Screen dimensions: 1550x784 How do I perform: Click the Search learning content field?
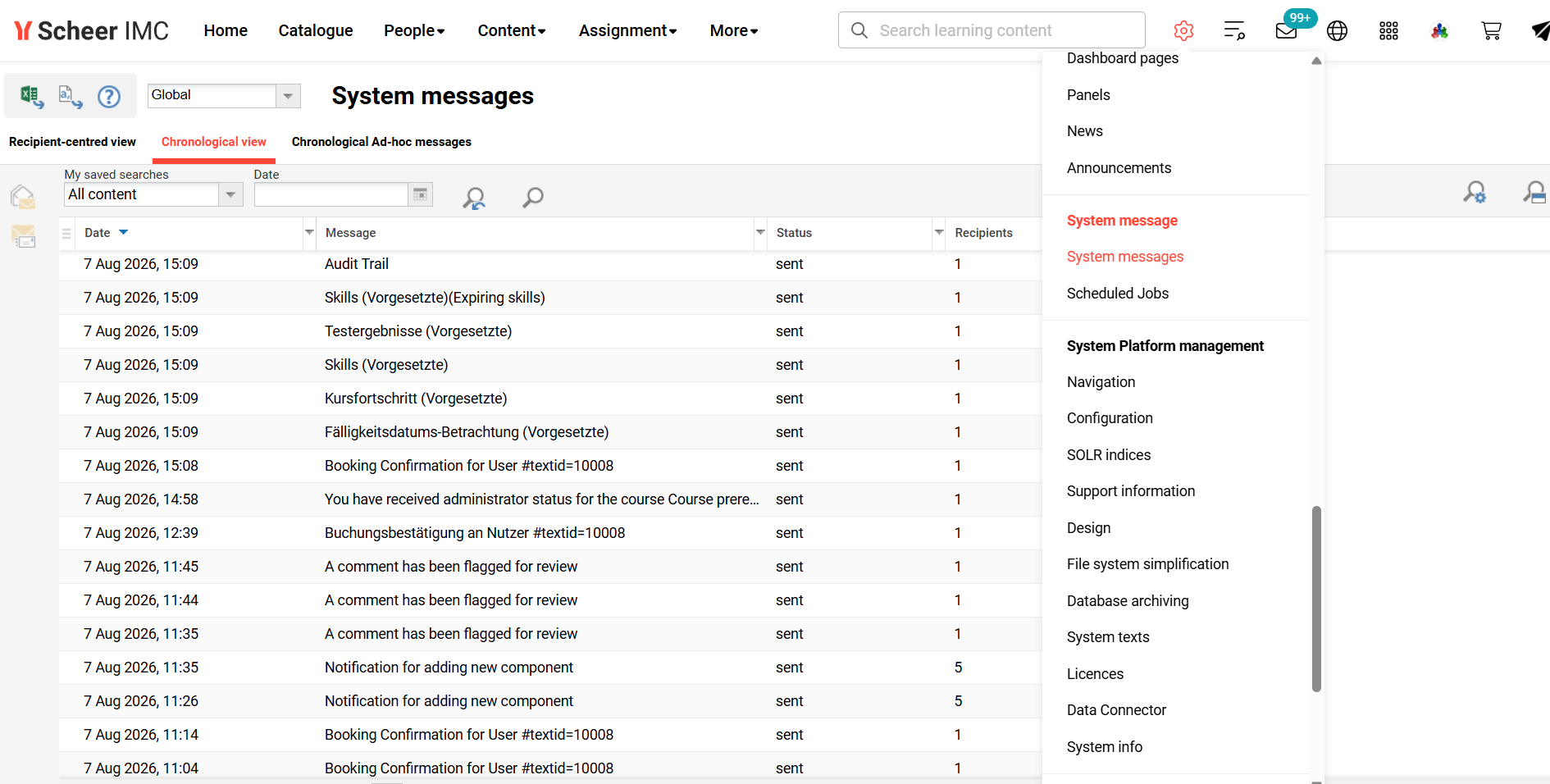(x=992, y=30)
